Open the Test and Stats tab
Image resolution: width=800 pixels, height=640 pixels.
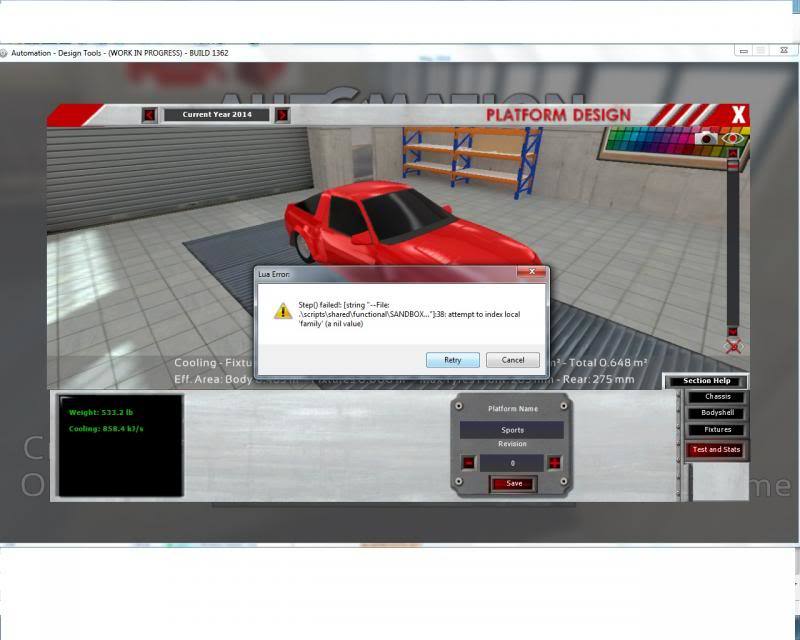click(717, 450)
